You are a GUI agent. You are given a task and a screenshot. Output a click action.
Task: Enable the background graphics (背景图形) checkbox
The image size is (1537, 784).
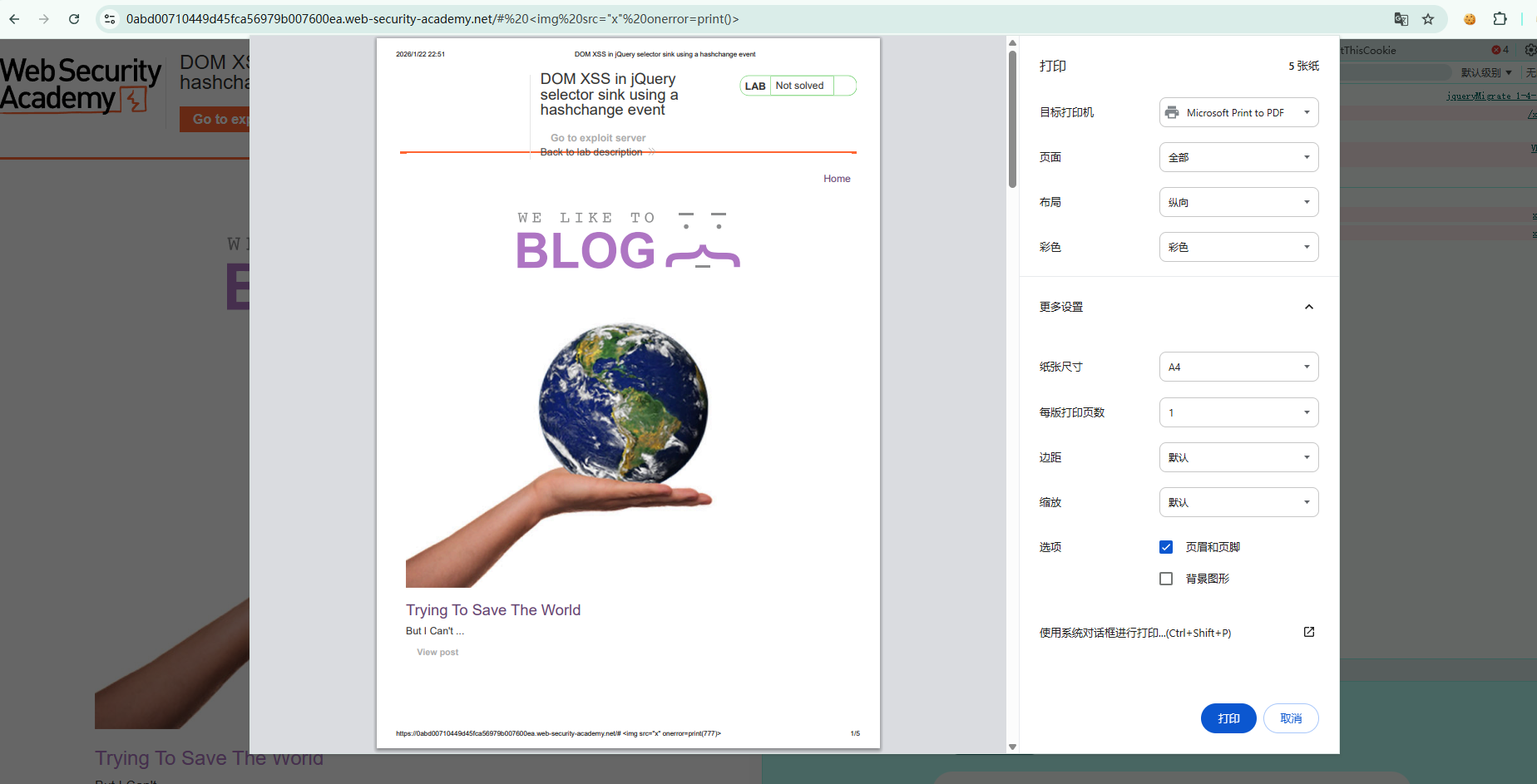[1166, 579]
